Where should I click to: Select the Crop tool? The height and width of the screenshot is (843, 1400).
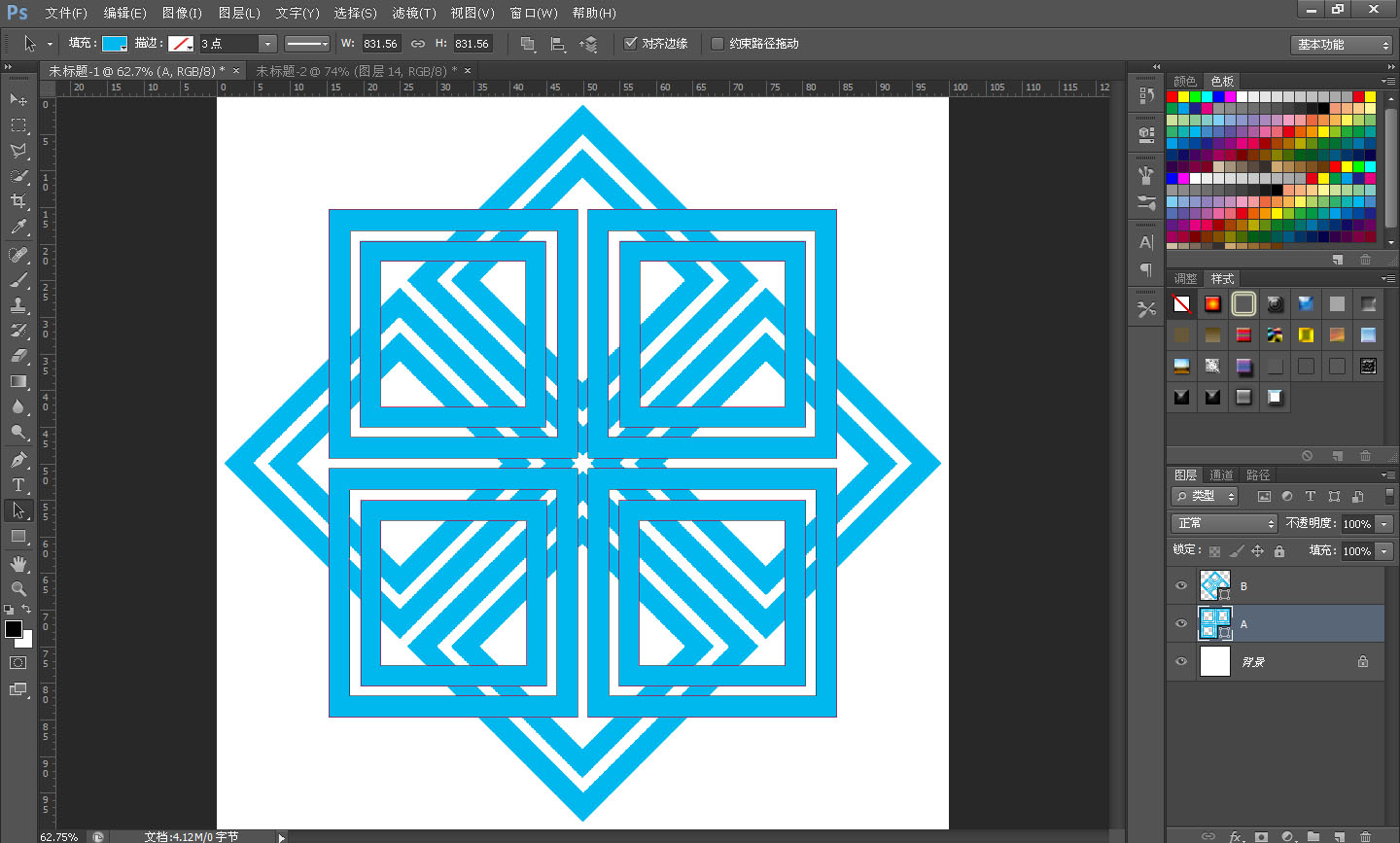click(18, 201)
